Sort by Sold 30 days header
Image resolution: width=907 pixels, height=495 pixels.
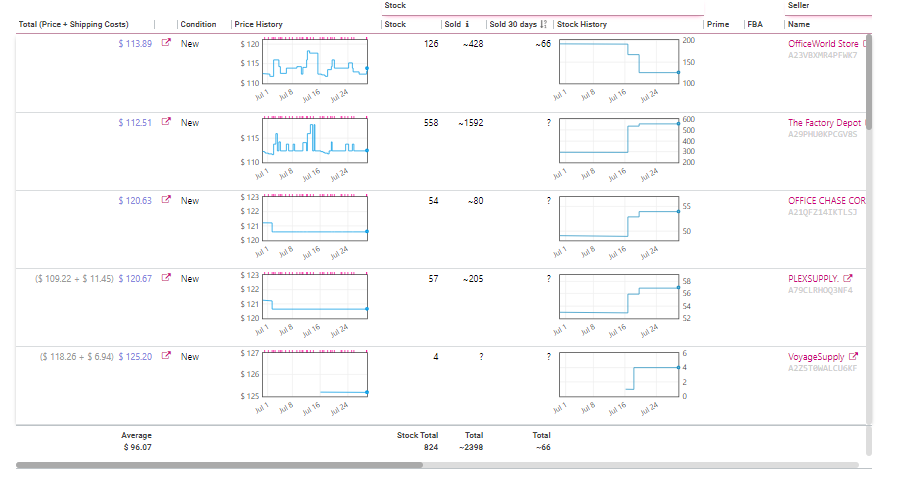click(x=513, y=24)
